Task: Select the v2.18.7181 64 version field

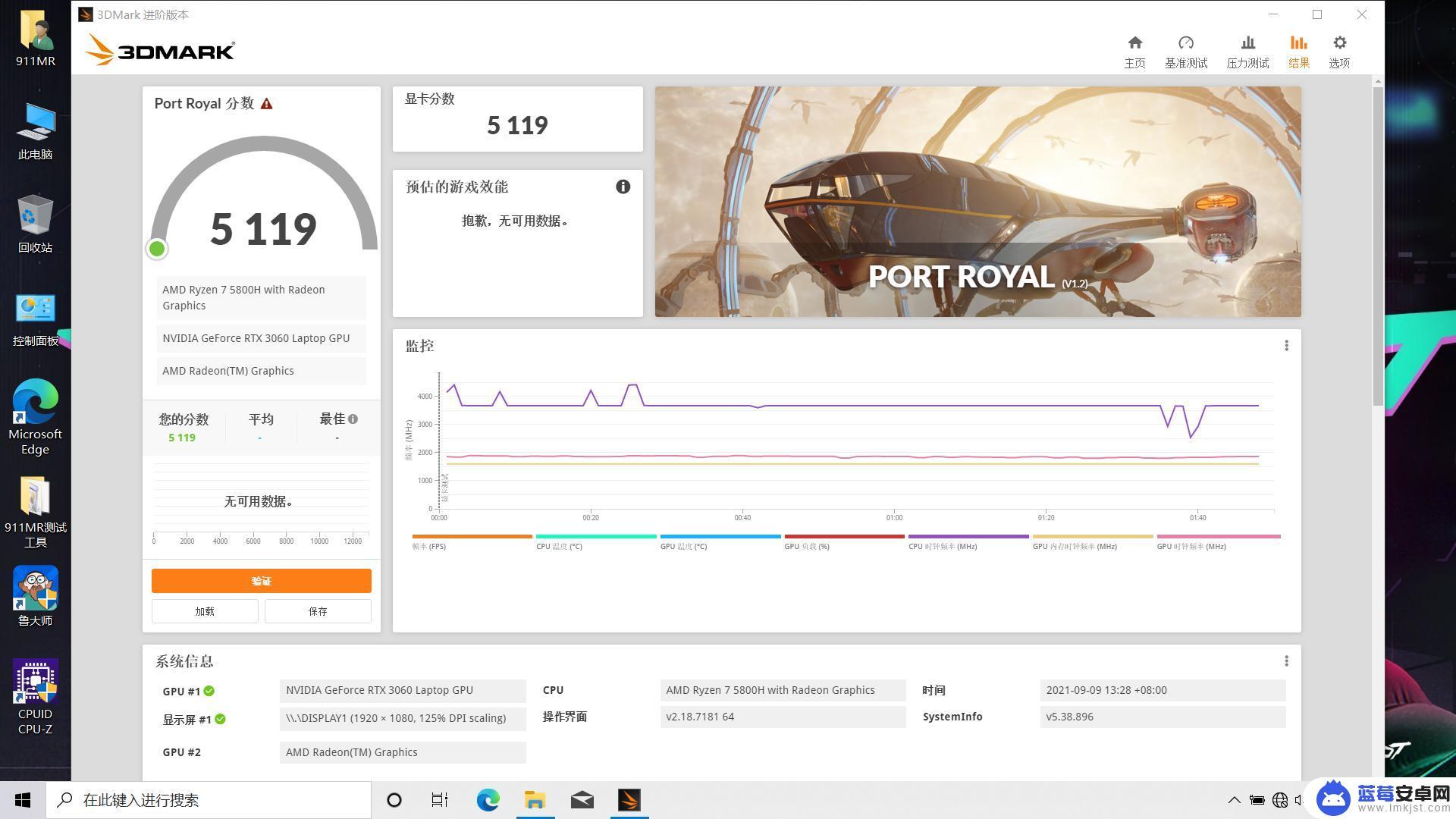Action: [783, 717]
